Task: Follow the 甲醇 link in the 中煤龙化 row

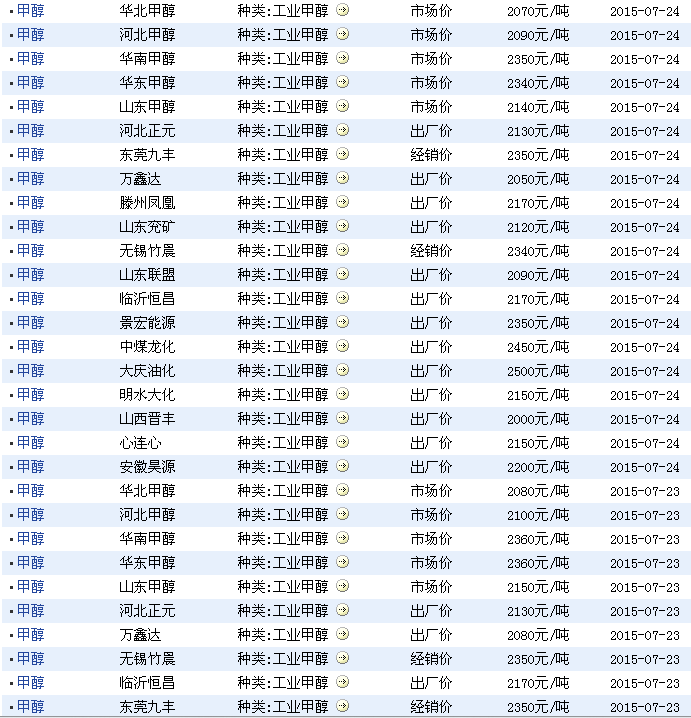Action: (x=31, y=346)
